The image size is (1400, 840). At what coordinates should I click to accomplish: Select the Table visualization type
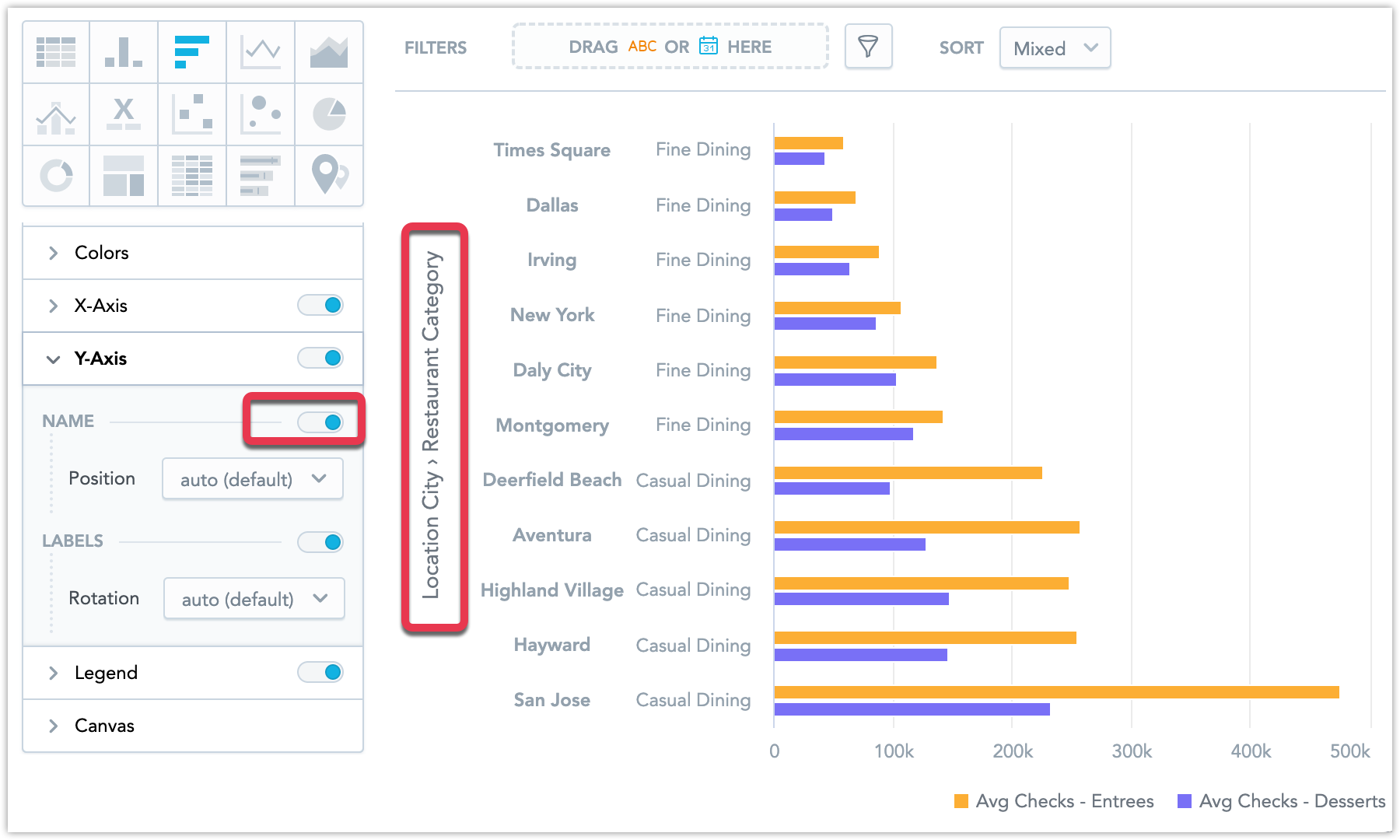coord(56,52)
